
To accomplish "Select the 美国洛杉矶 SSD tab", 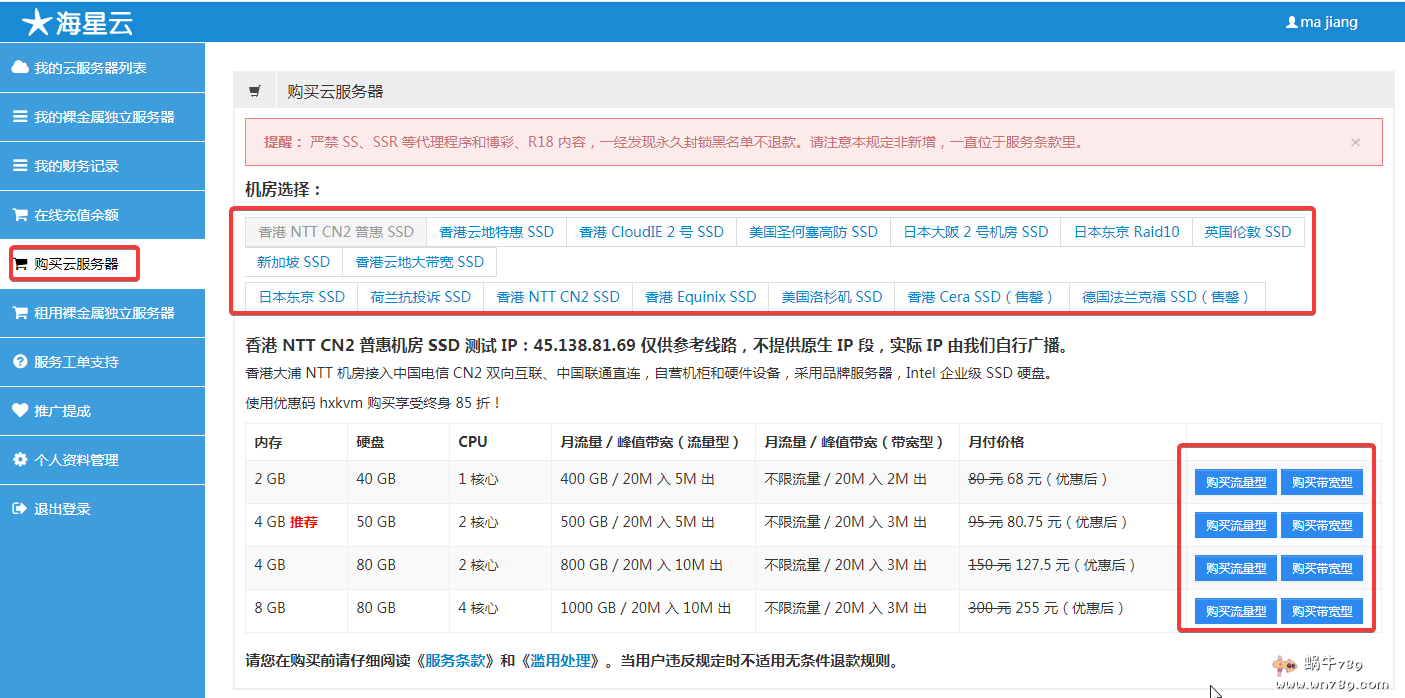I will [831, 296].
